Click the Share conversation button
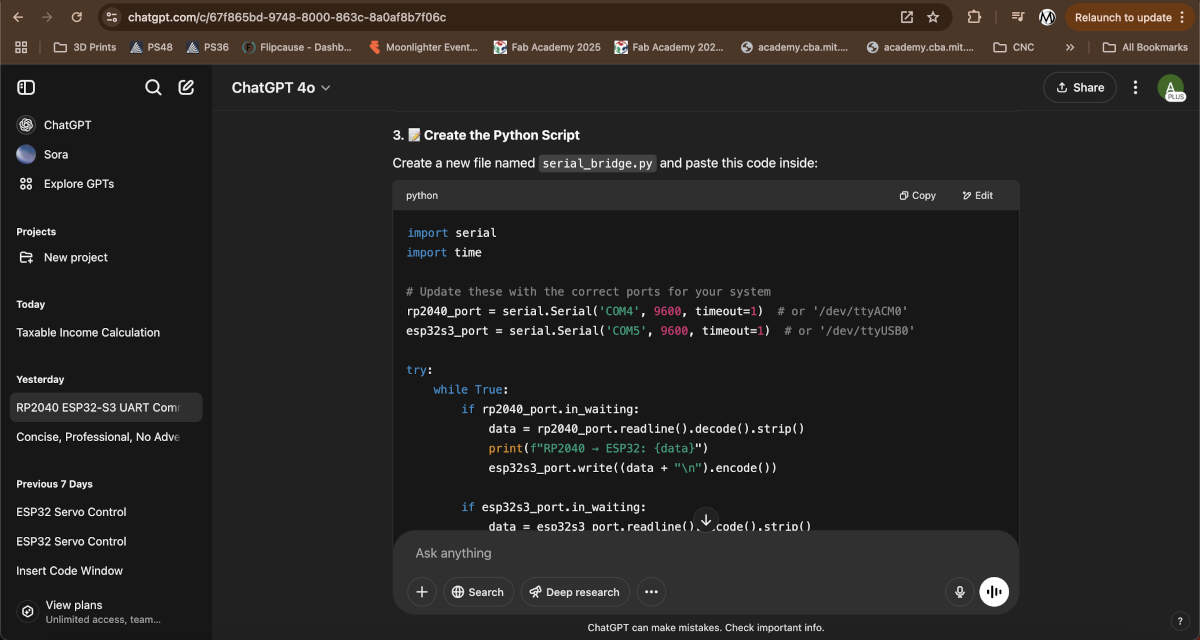Image resolution: width=1200 pixels, height=640 pixels. click(1080, 88)
